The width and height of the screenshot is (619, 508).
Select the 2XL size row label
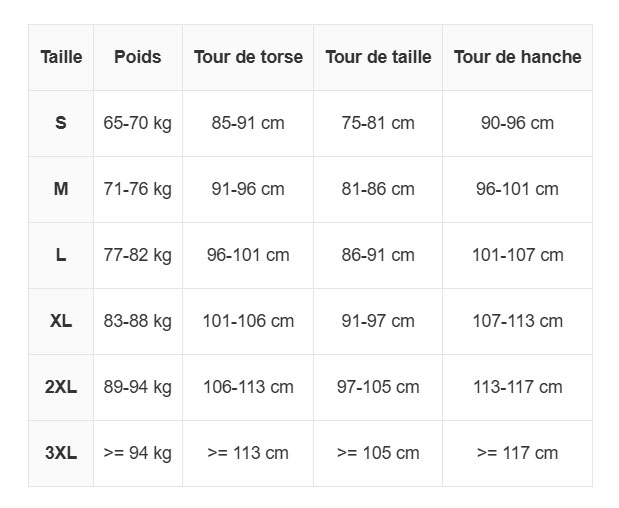61,387
